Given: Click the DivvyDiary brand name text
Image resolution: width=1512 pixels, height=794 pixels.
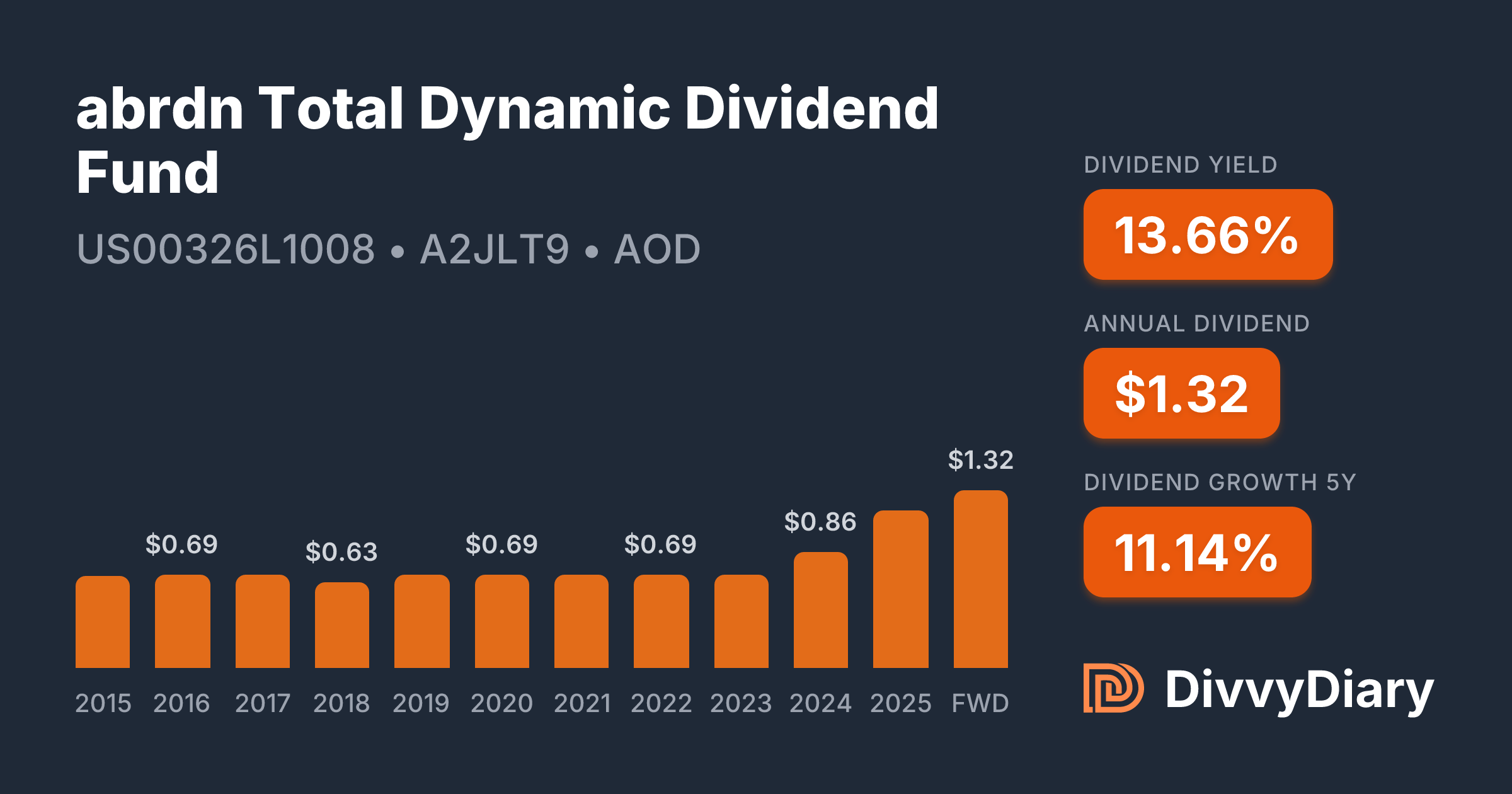Looking at the screenshot, I should [x=1299, y=689].
